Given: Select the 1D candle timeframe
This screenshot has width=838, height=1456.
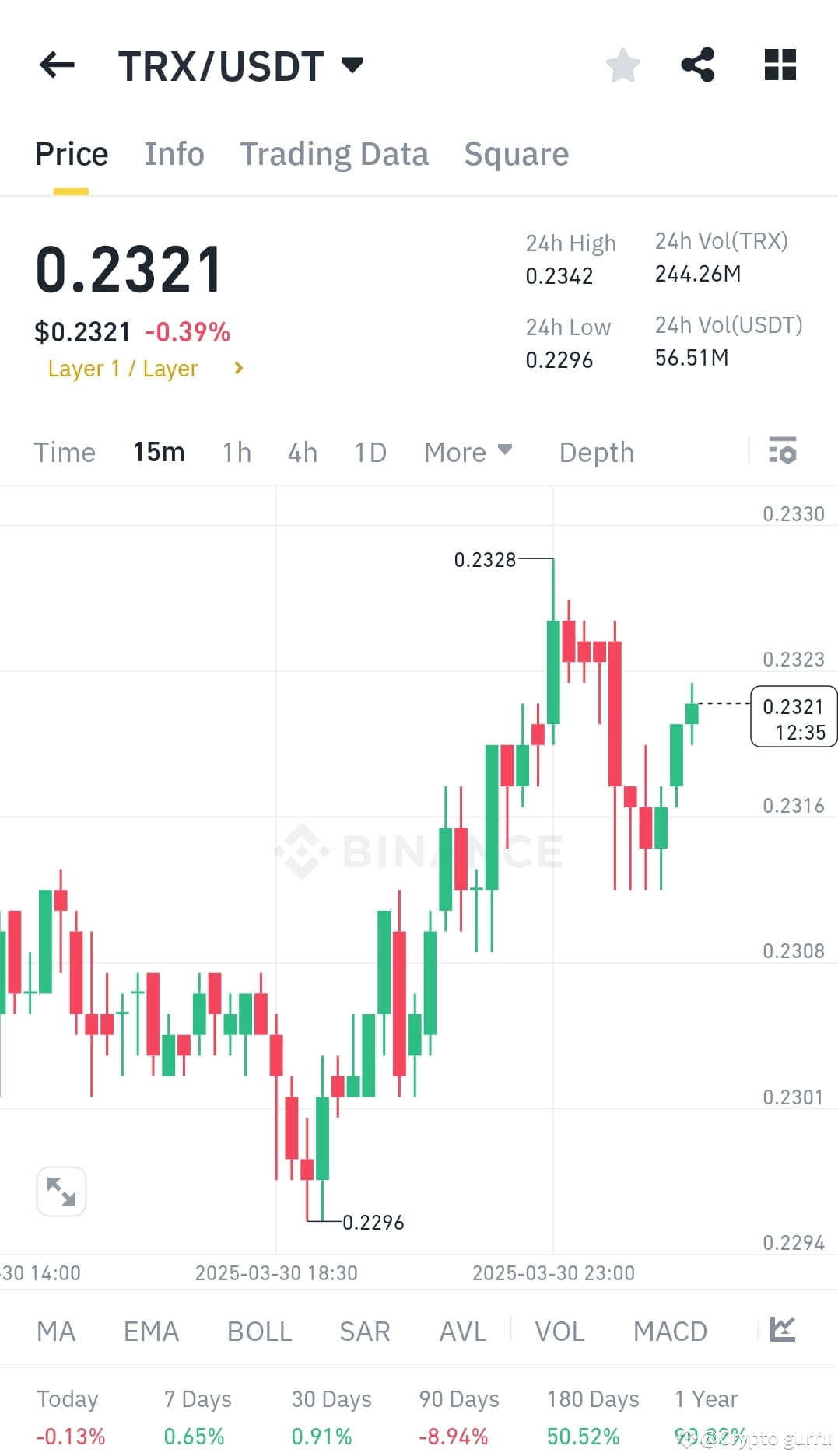Looking at the screenshot, I should [370, 451].
